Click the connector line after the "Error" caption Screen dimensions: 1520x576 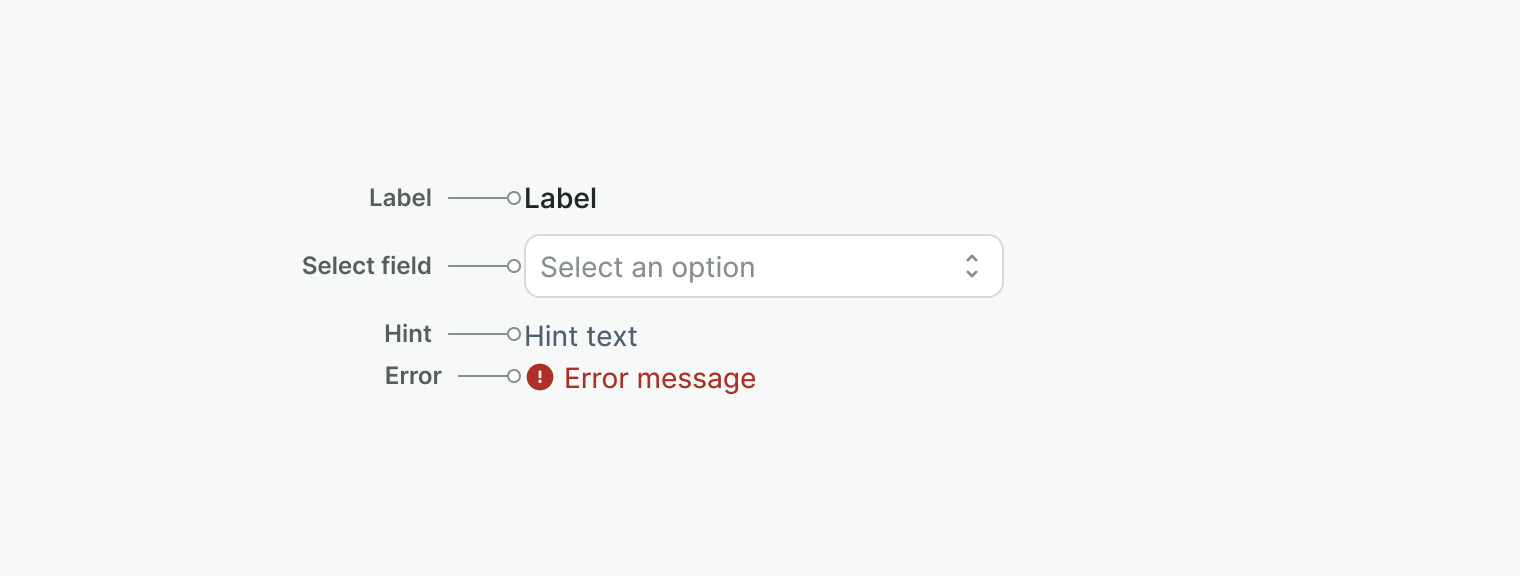click(x=482, y=376)
